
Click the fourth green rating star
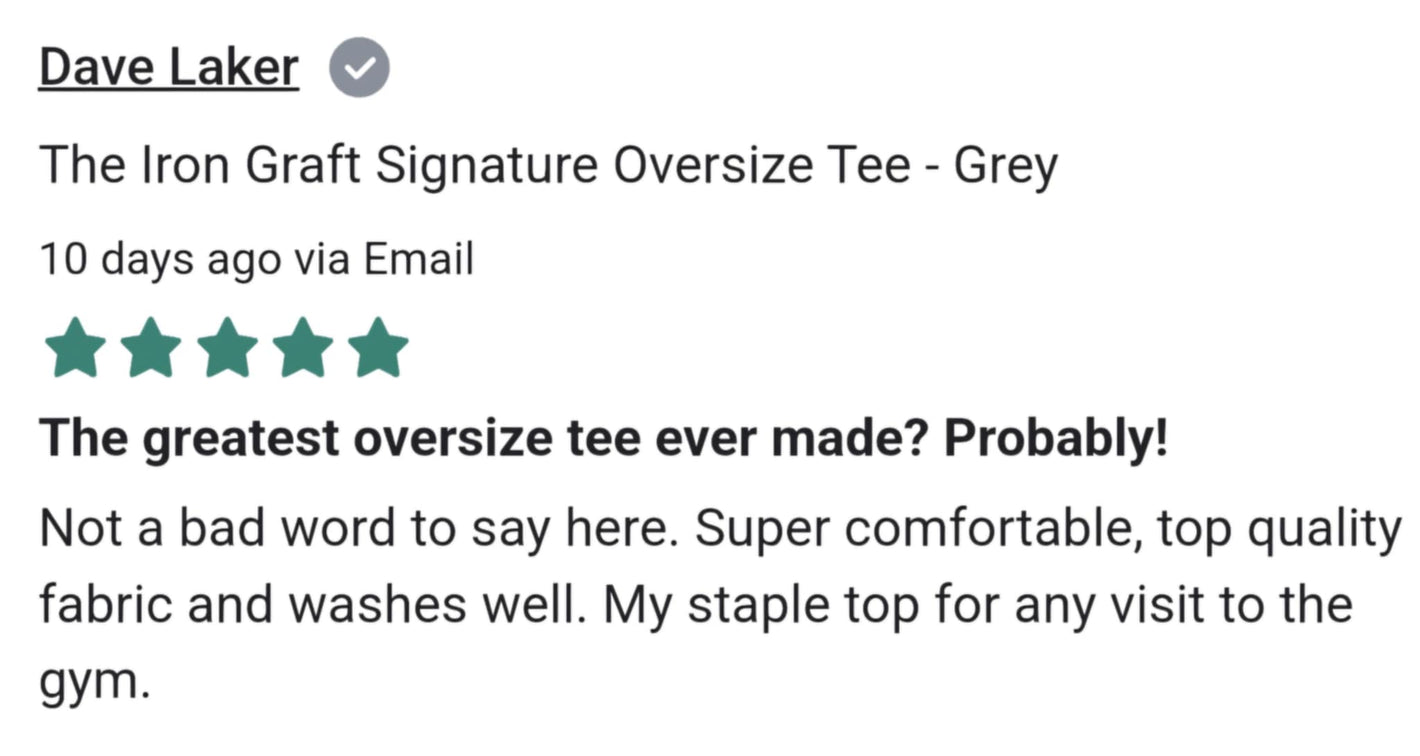[x=303, y=347]
